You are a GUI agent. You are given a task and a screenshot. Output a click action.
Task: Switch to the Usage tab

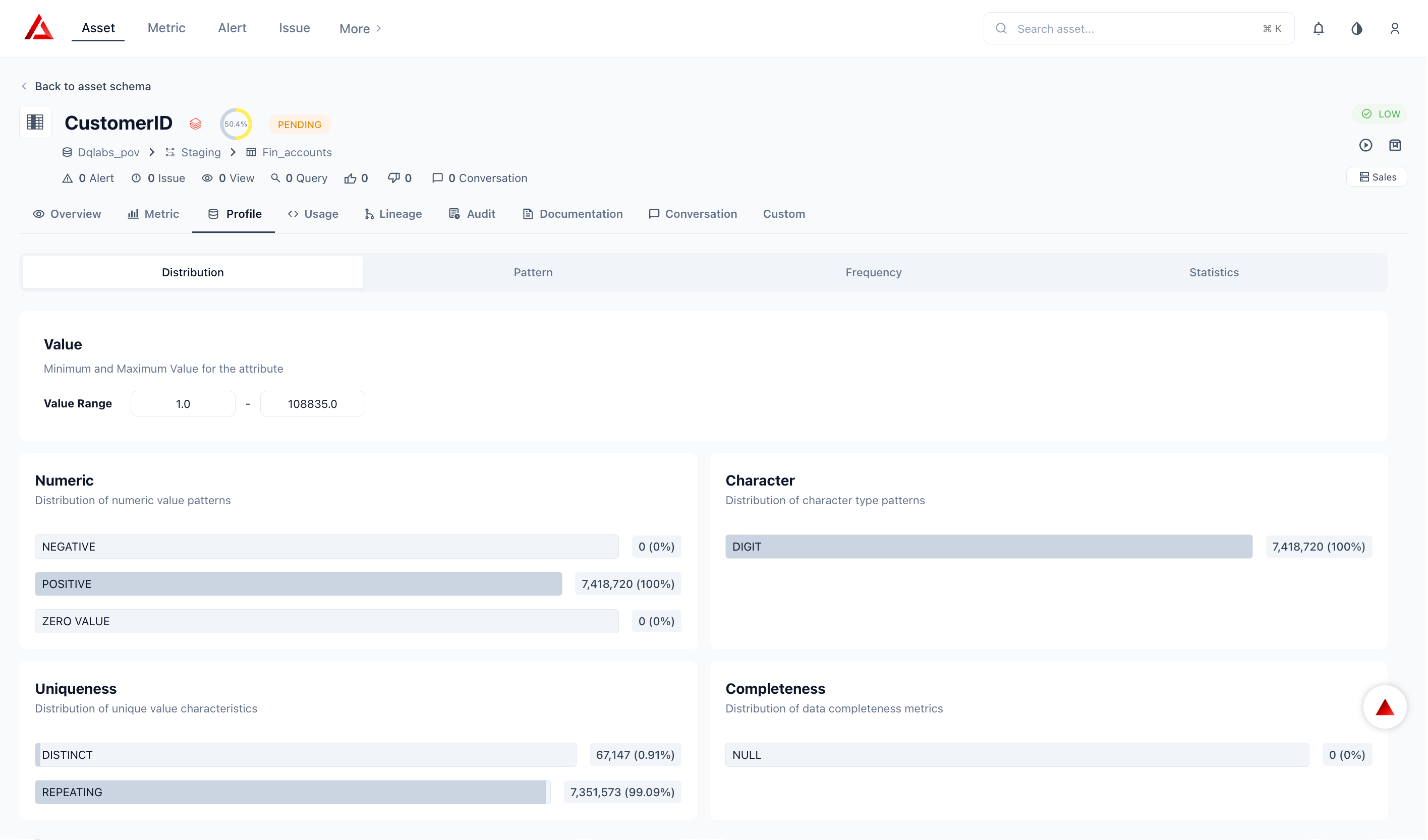313,214
